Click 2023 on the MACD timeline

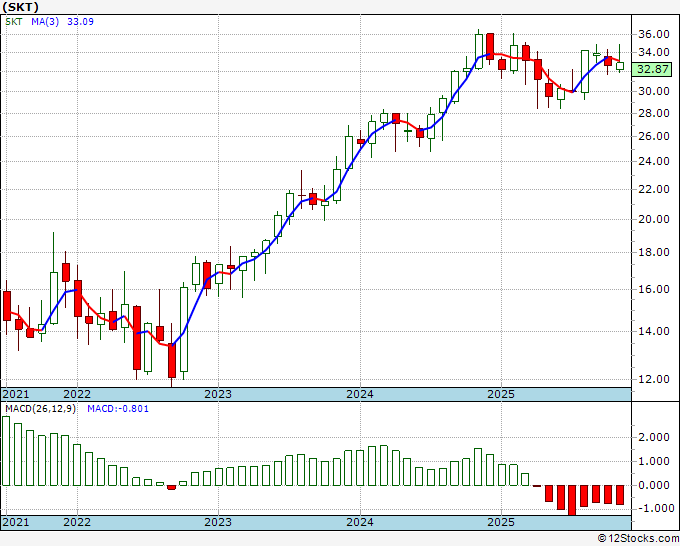pyautogui.click(x=218, y=522)
